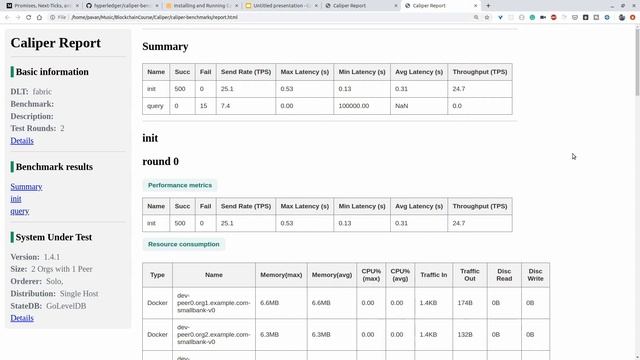This screenshot has height=360, width=640.
Task: Open the user profile avatar icon
Action: [622, 18]
